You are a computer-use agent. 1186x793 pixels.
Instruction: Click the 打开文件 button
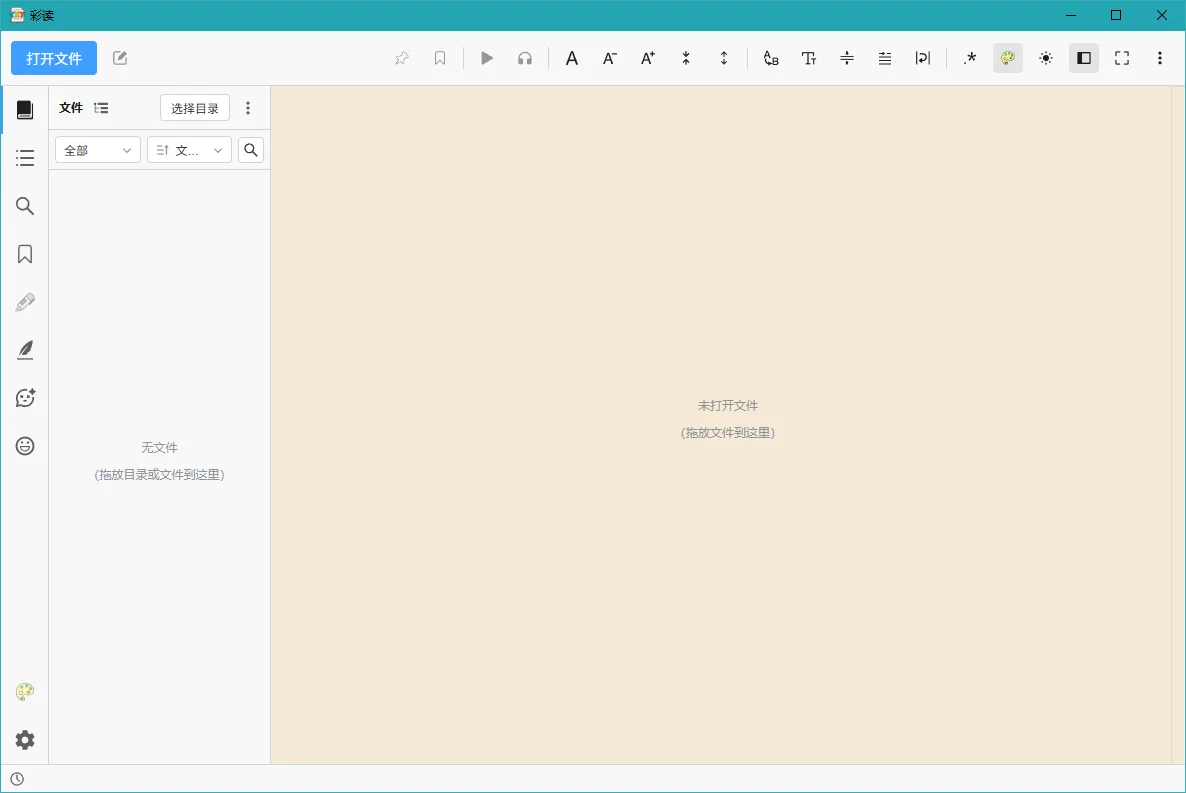click(54, 58)
